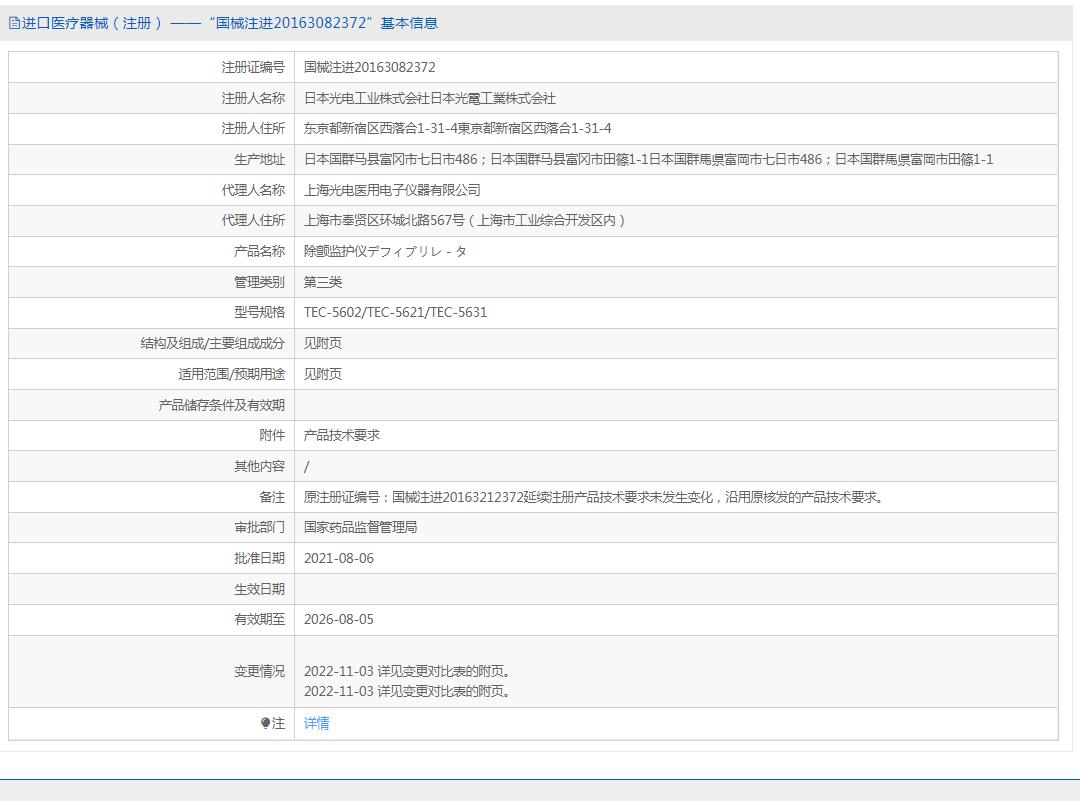Select production address 日本国群马县富冈市七日市486 text
The image size is (1080, 801).
391,160
